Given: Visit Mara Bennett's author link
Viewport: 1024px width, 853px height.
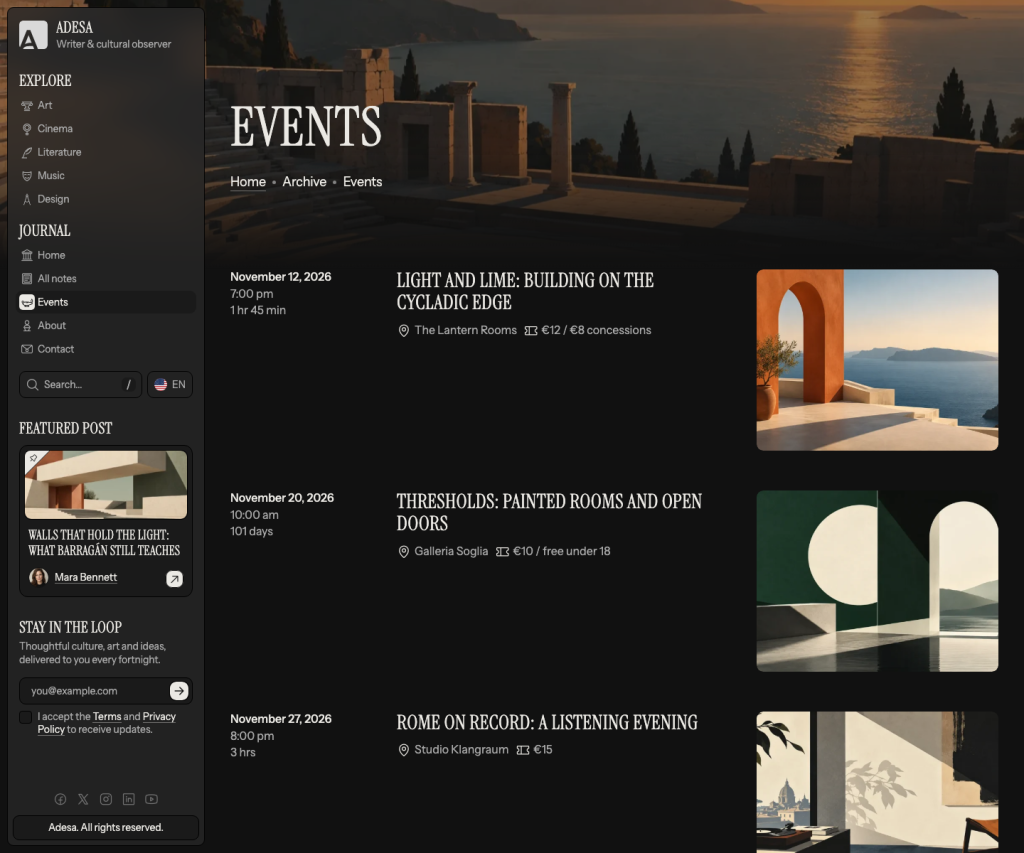Looking at the screenshot, I should tap(86, 577).
